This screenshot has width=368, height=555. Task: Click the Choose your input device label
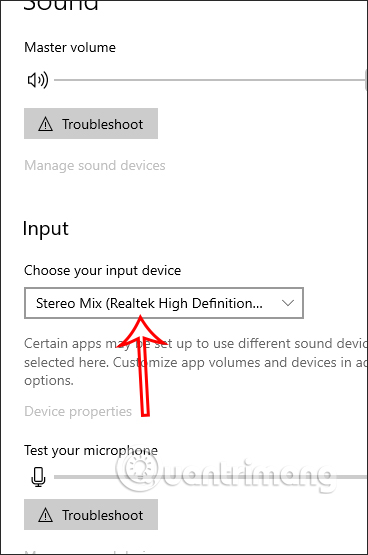pyautogui.click(x=103, y=270)
